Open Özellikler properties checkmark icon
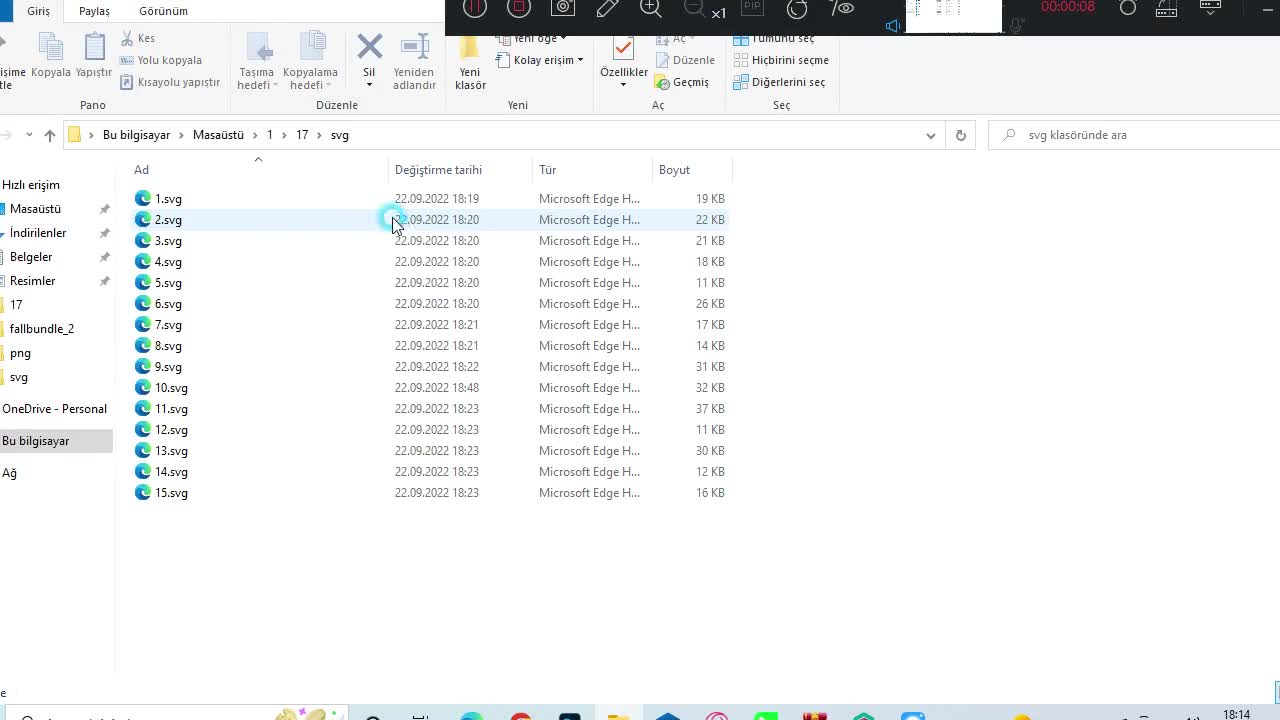Image resolution: width=1280 pixels, height=720 pixels. [623, 50]
